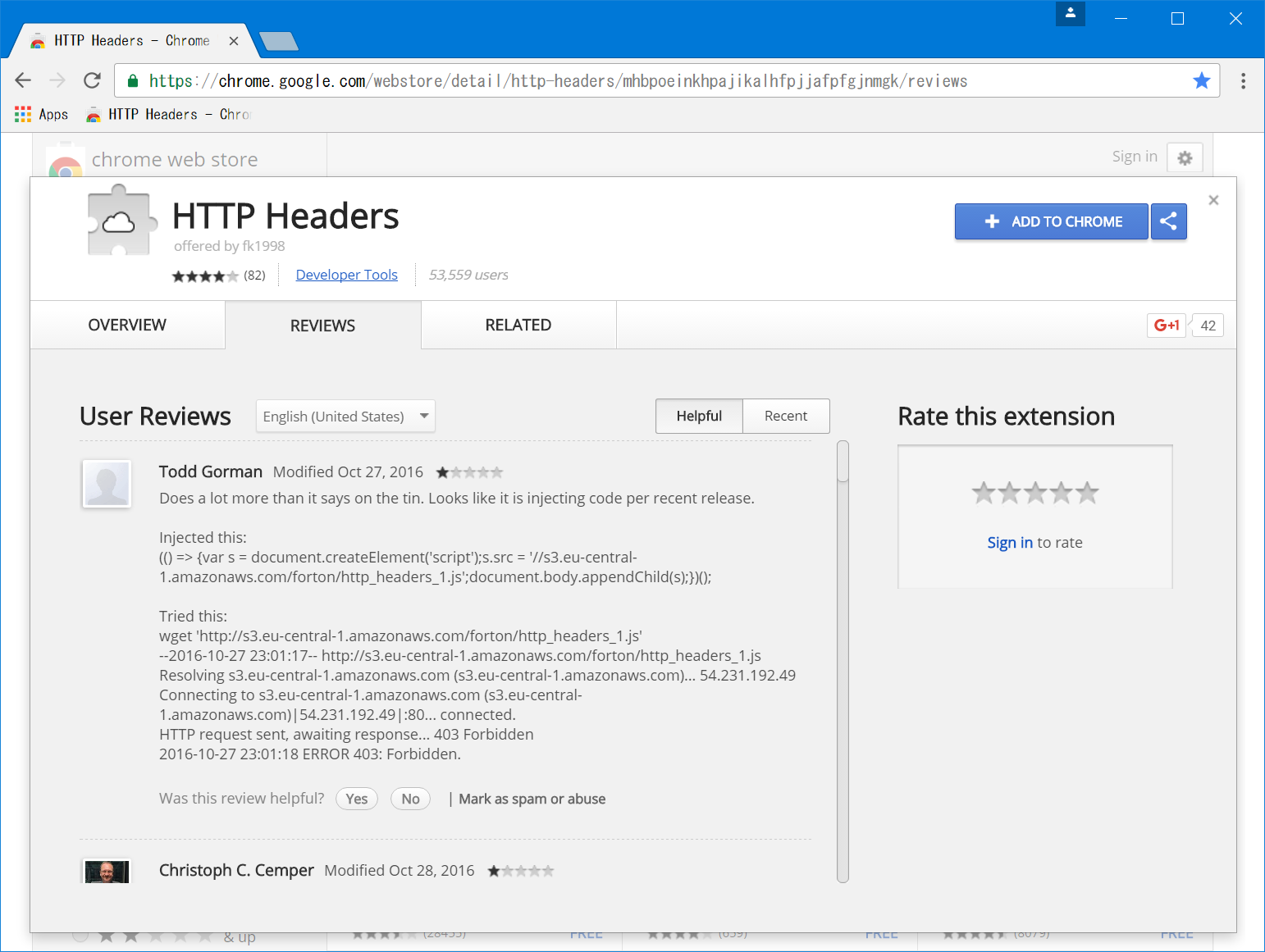This screenshot has height=952, width=1265.
Task: Close the extension detail dialog
Action: [x=1214, y=200]
